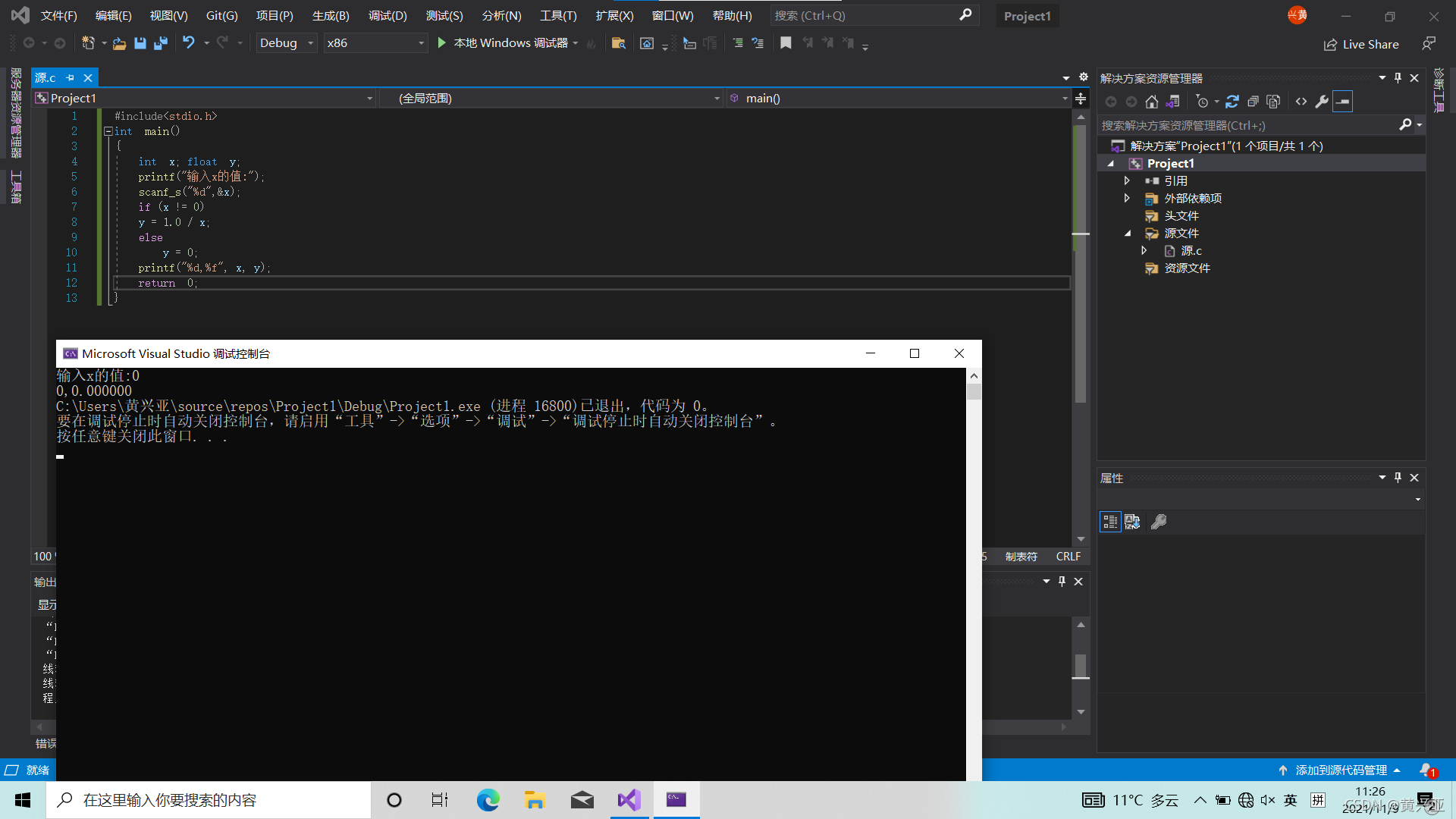Click the Home icon in Solution Explorer

(x=1152, y=102)
